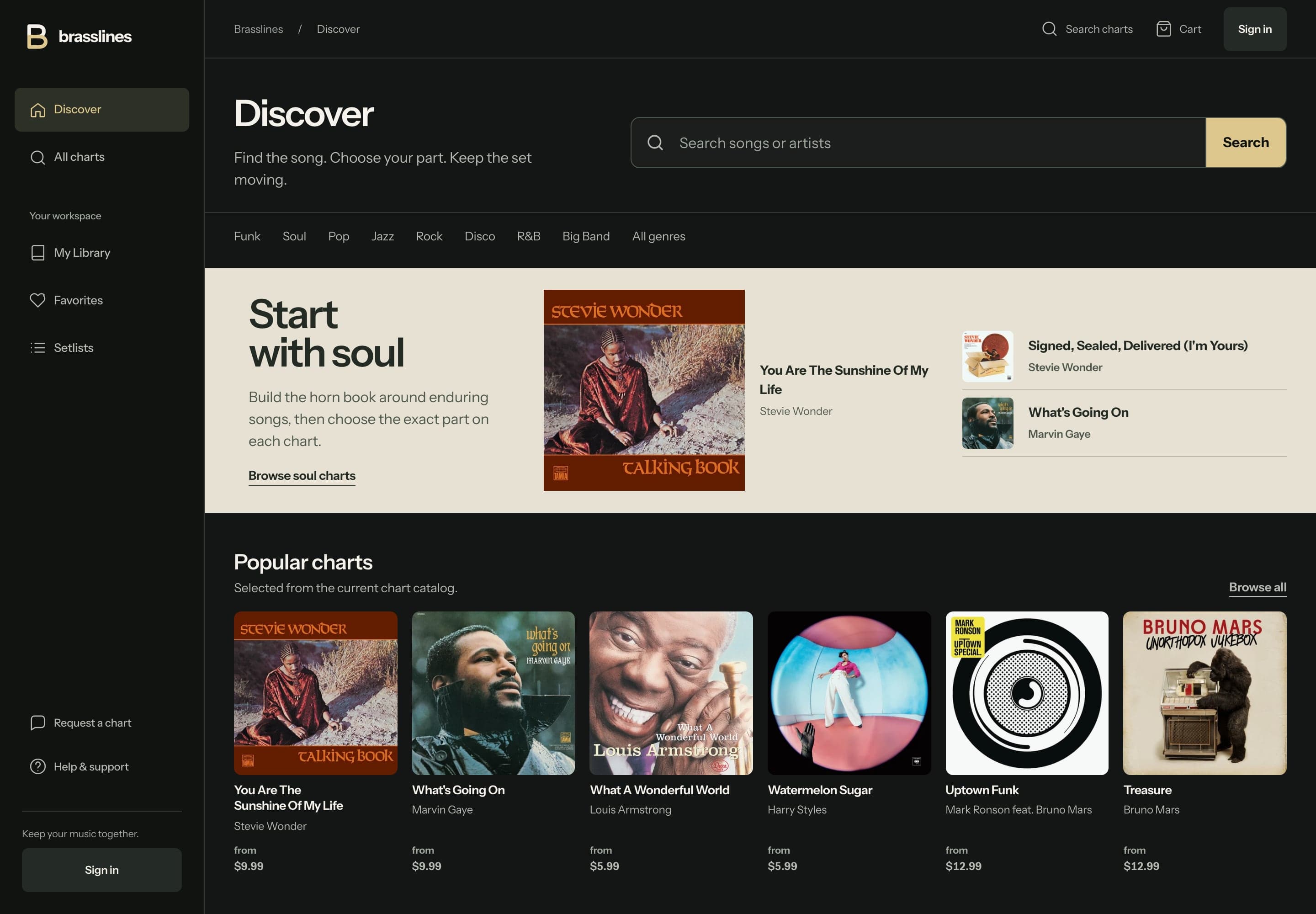1316x914 pixels.
Task: Switch to the Jazz genre tab
Action: 382,236
